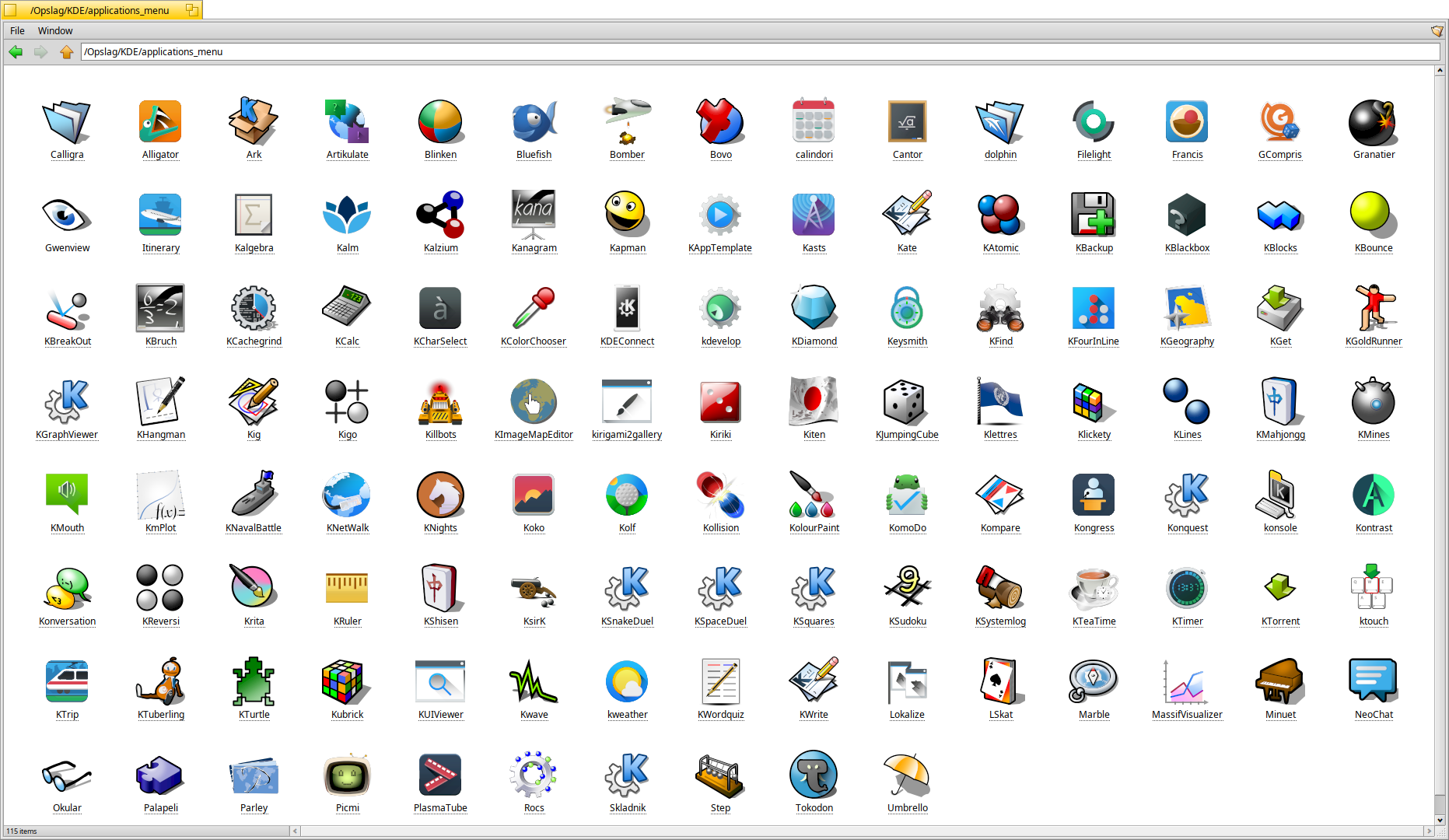Image resolution: width=1449 pixels, height=840 pixels.
Task: Click the Gwenview eye icon
Action: (x=67, y=215)
